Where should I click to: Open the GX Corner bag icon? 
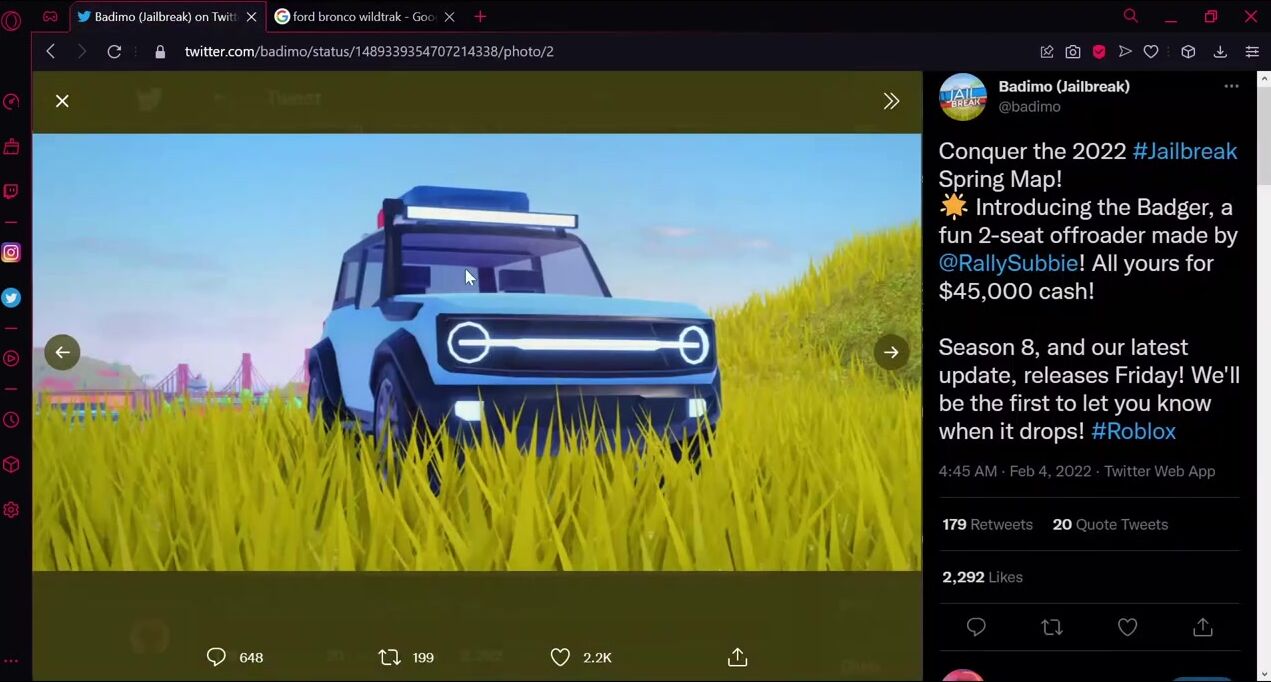[x=11, y=147]
